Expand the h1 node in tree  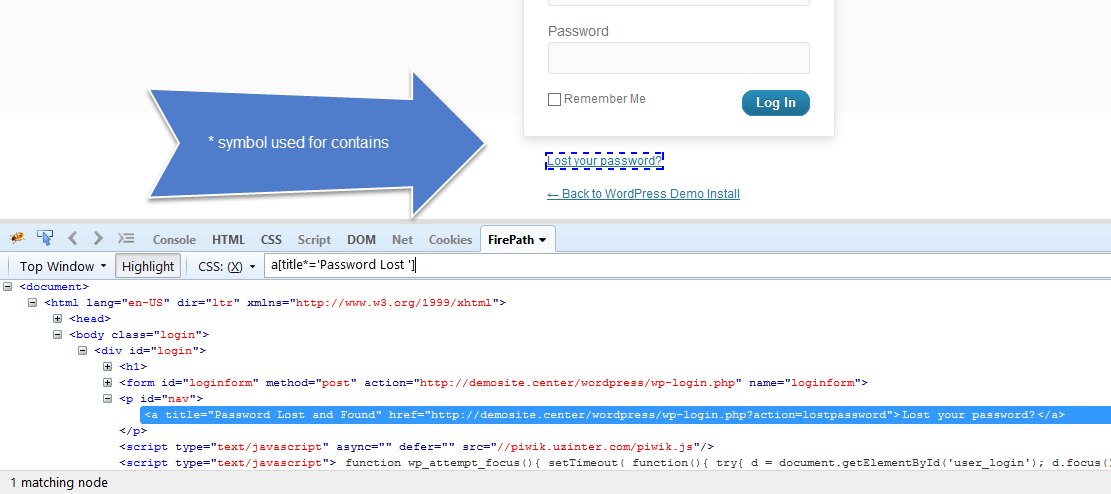[108, 367]
